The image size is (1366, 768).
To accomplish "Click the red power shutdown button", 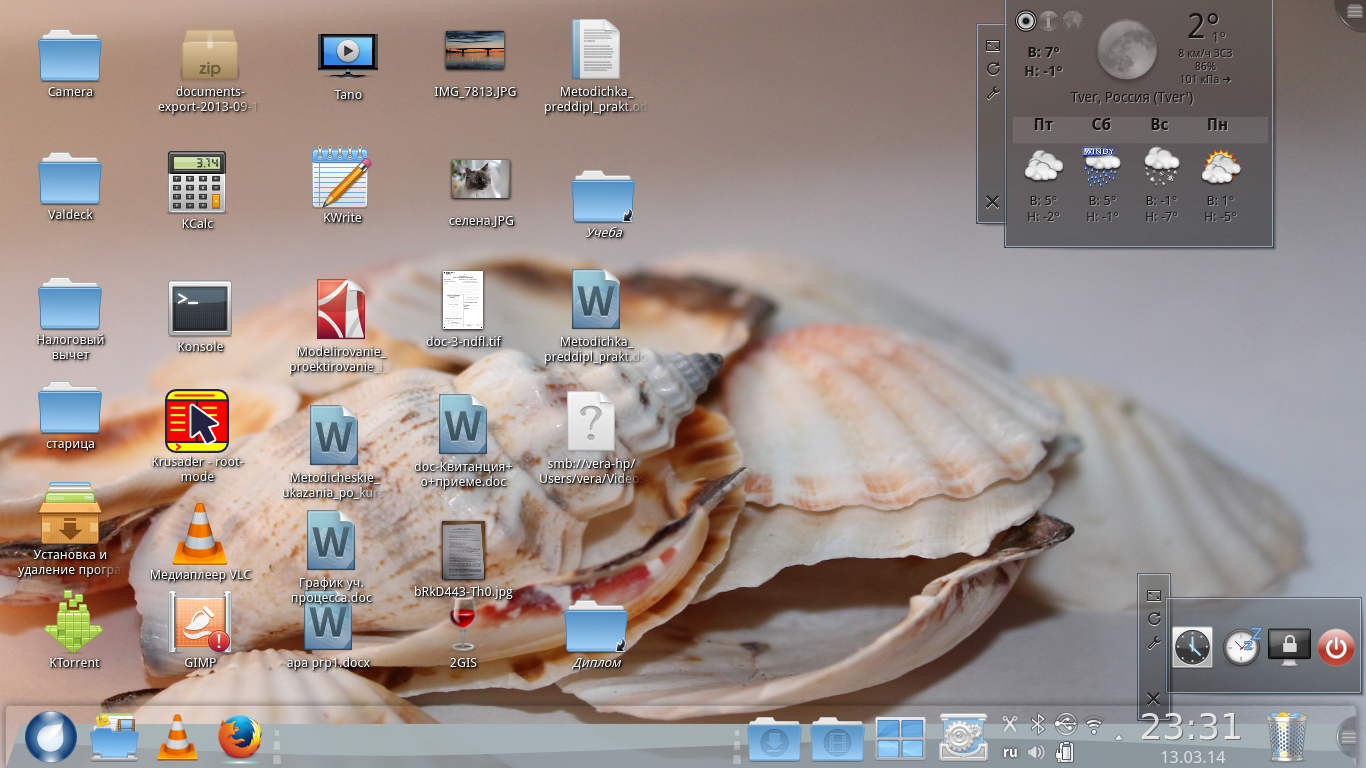I will [1336, 647].
